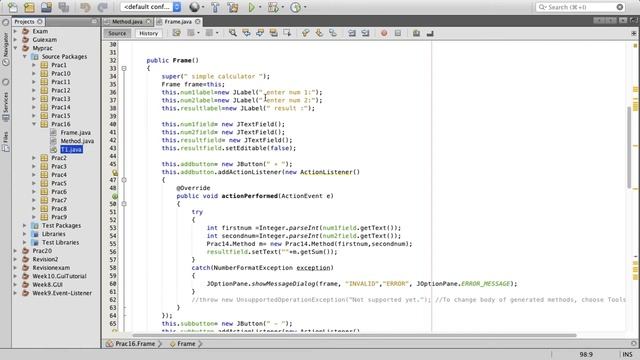640x360 pixels.
Task: Close the Frame.java tab
Action: pyautogui.click(x=198, y=22)
